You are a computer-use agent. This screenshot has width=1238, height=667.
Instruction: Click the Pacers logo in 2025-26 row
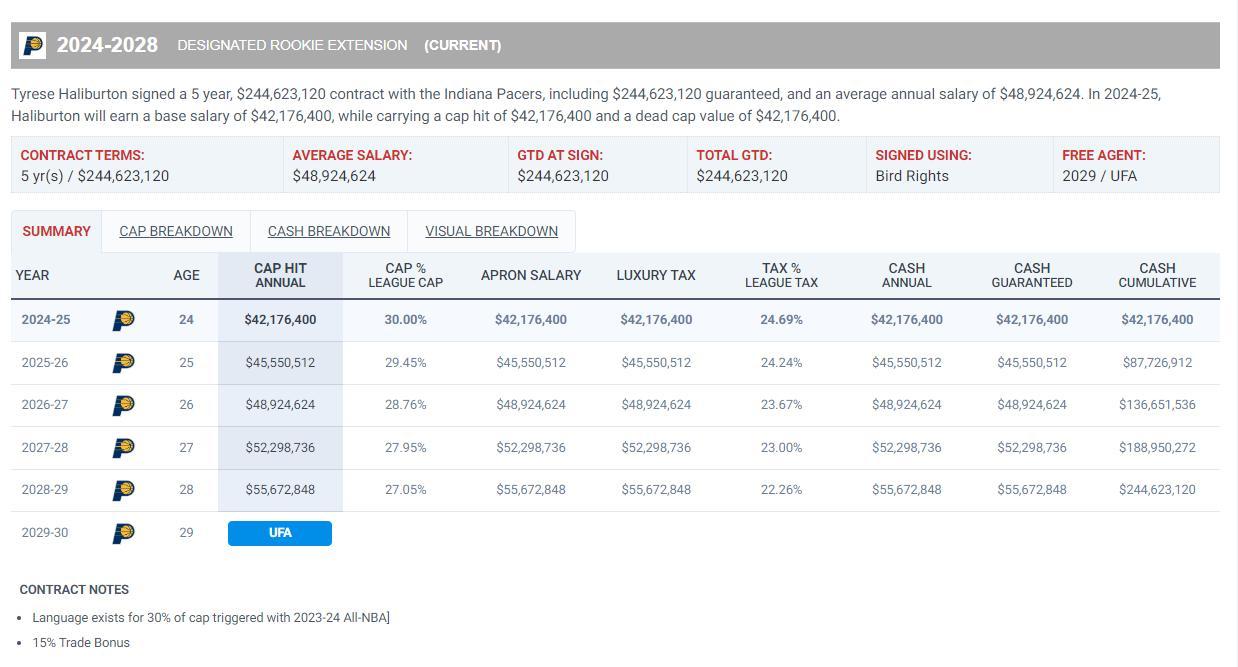coord(123,363)
